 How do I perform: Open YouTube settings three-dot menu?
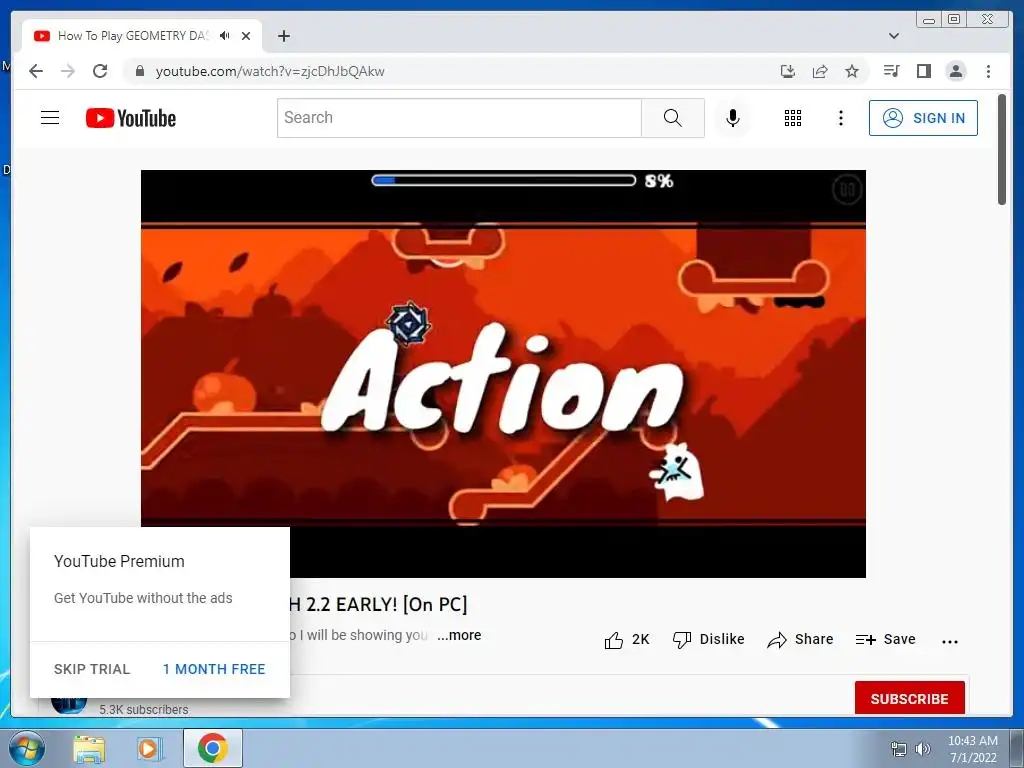point(840,118)
